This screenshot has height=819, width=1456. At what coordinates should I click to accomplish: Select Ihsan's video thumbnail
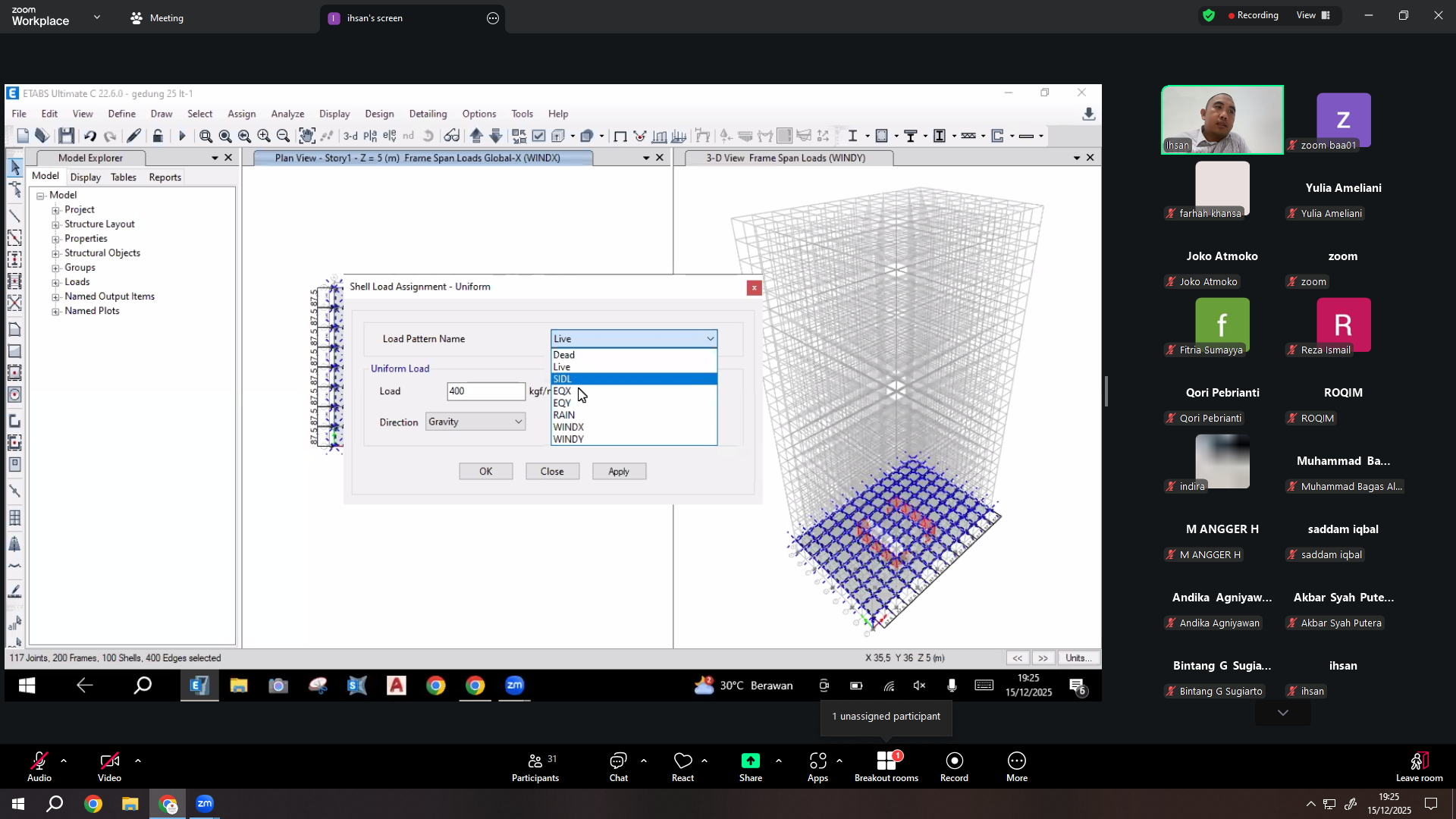click(x=1222, y=120)
